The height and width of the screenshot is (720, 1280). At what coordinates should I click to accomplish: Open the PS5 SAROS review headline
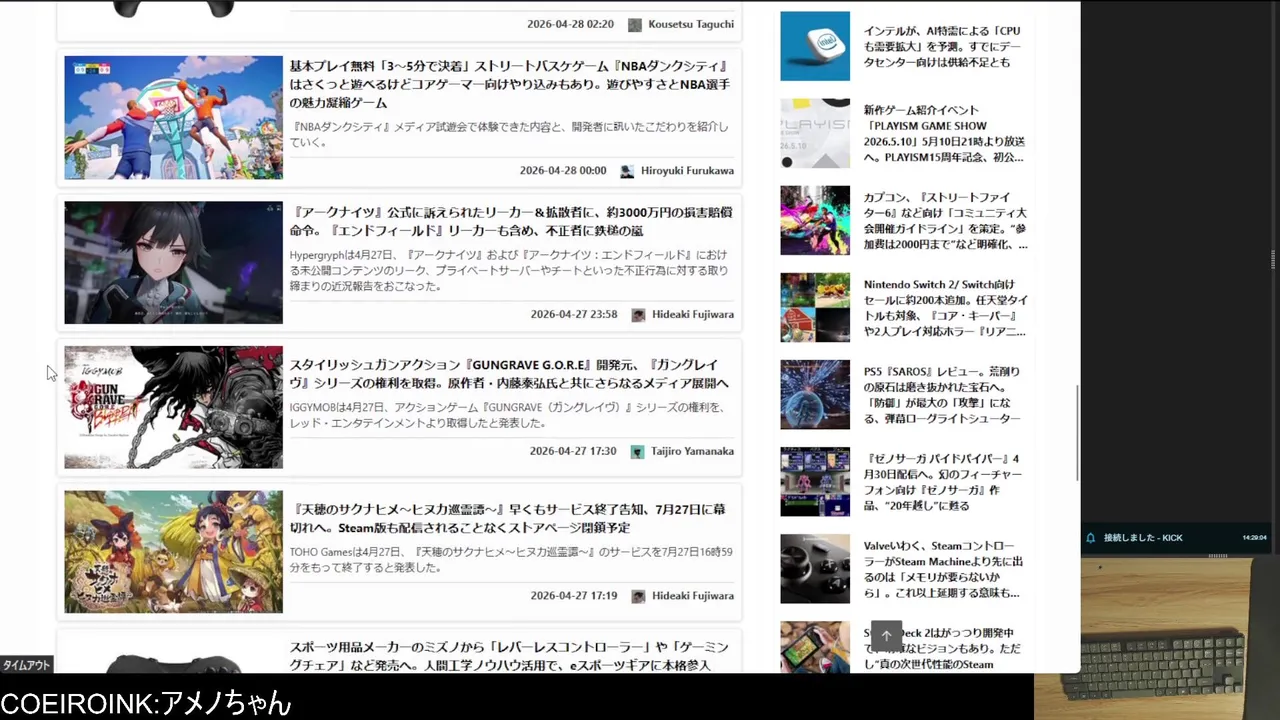tap(943, 394)
